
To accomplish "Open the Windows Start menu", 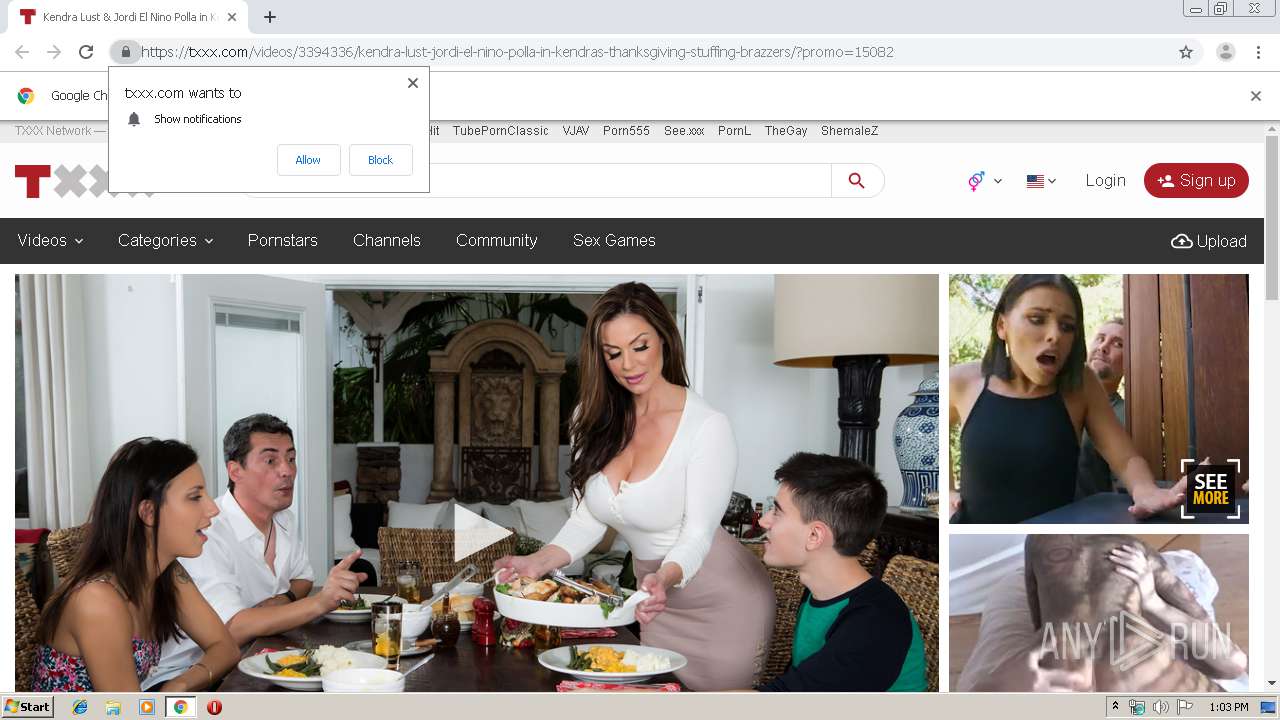I will coord(27,707).
